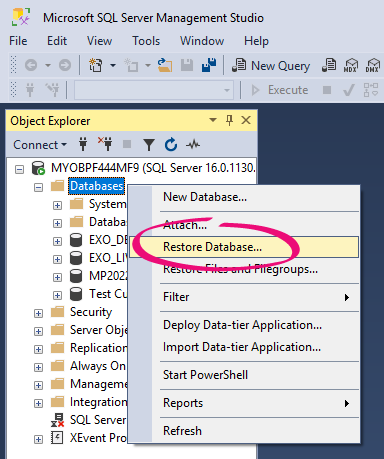Open the Window menu
Image resolution: width=384 pixels, height=459 pixels.
(x=202, y=41)
